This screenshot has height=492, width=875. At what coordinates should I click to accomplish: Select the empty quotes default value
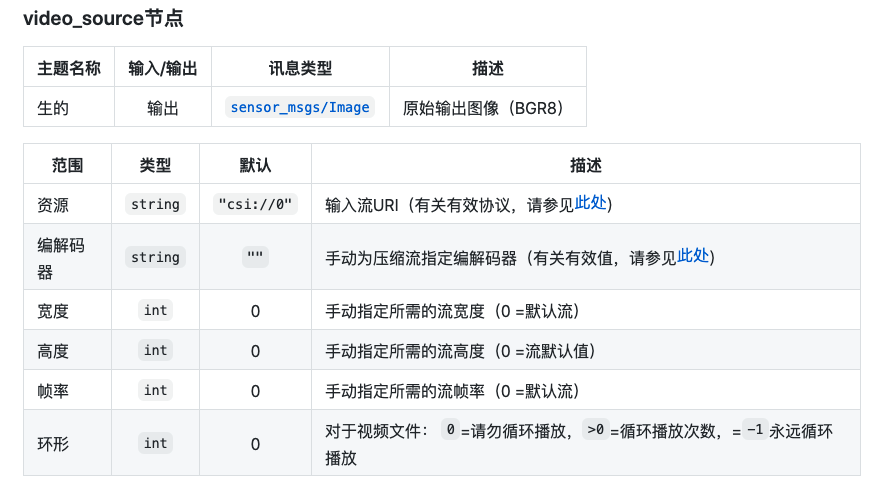click(x=255, y=256)
